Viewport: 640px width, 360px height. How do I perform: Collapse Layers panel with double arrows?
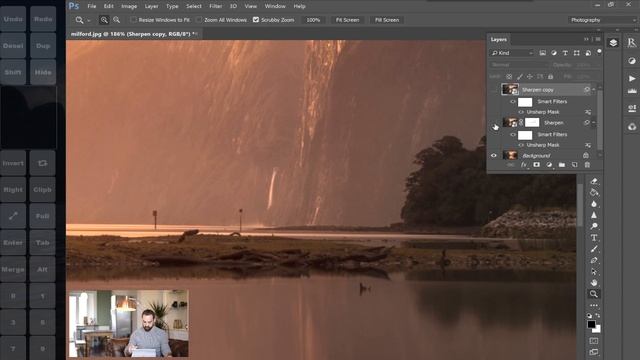click(586, 39)
